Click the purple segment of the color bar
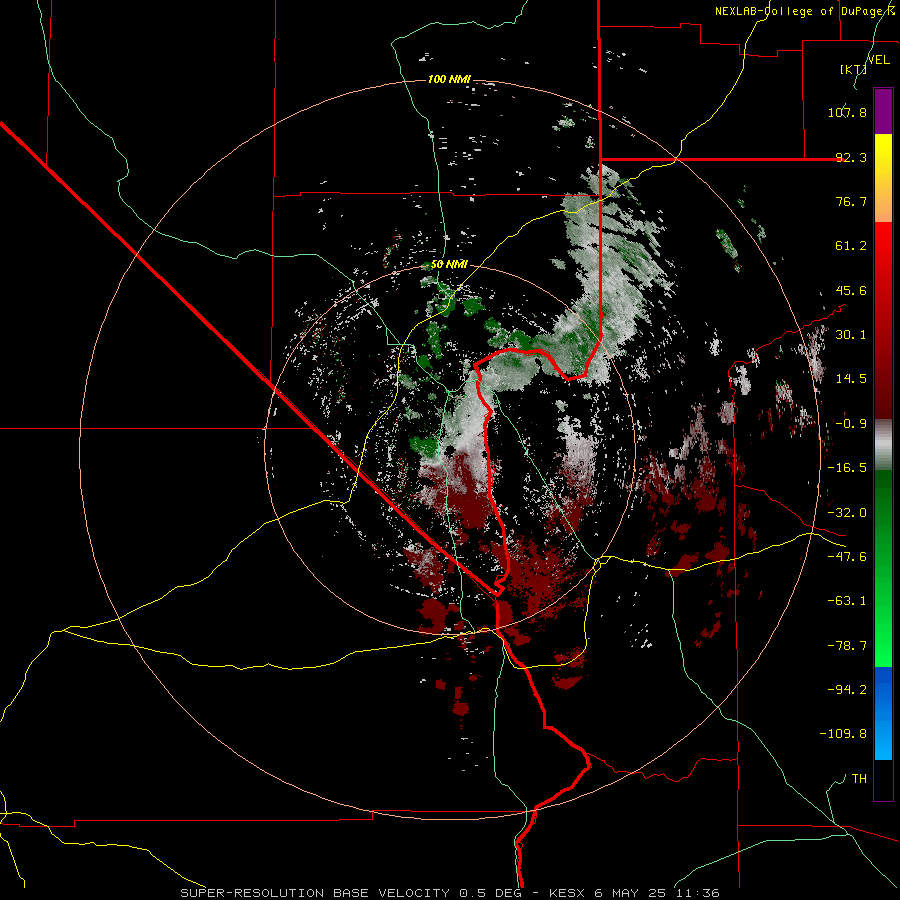Screen dimensions: 900x900 click(x=883, y=112)
